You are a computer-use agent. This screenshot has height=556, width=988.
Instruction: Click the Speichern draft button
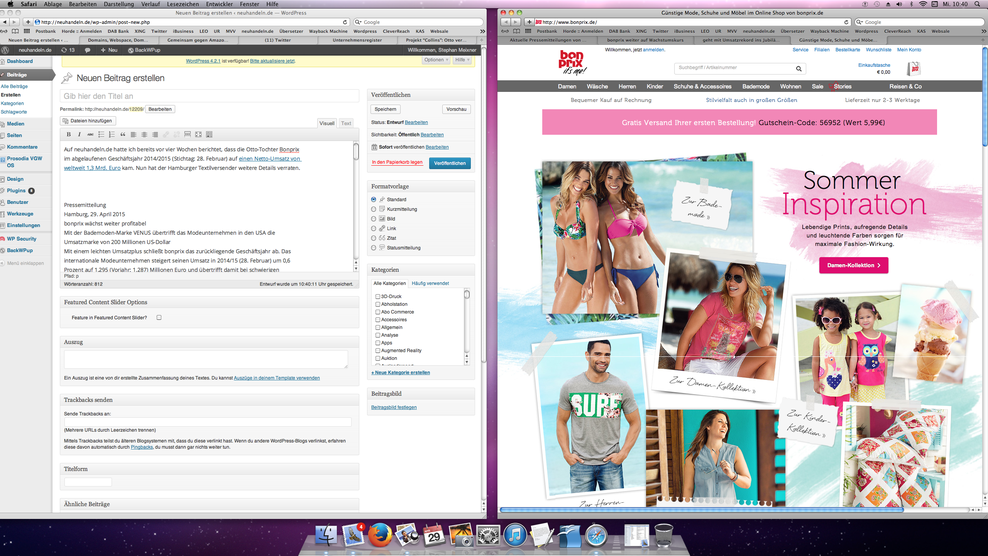pos(386,109)
